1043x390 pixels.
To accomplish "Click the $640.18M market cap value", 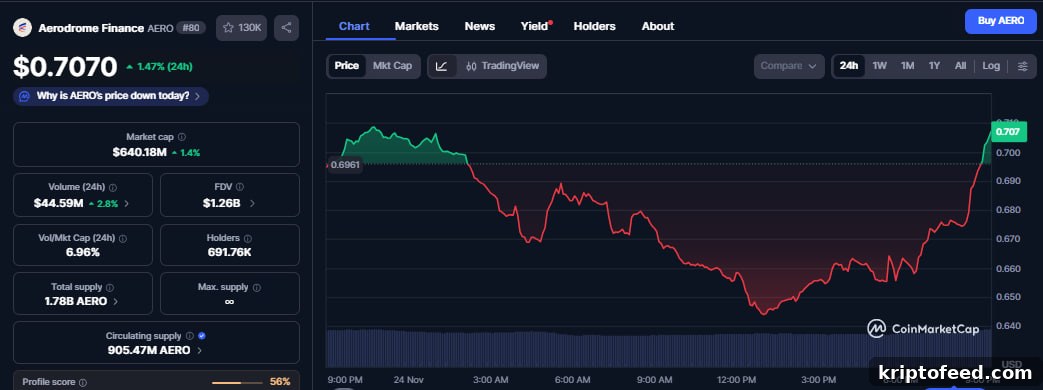I will click(139, 152).
